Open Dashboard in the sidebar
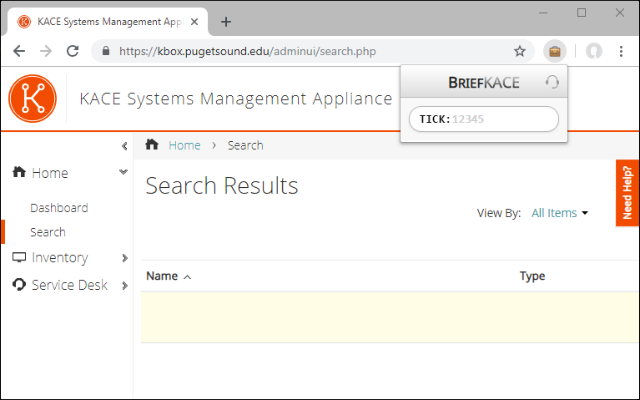The image size is (640, 400). [59, 208]
